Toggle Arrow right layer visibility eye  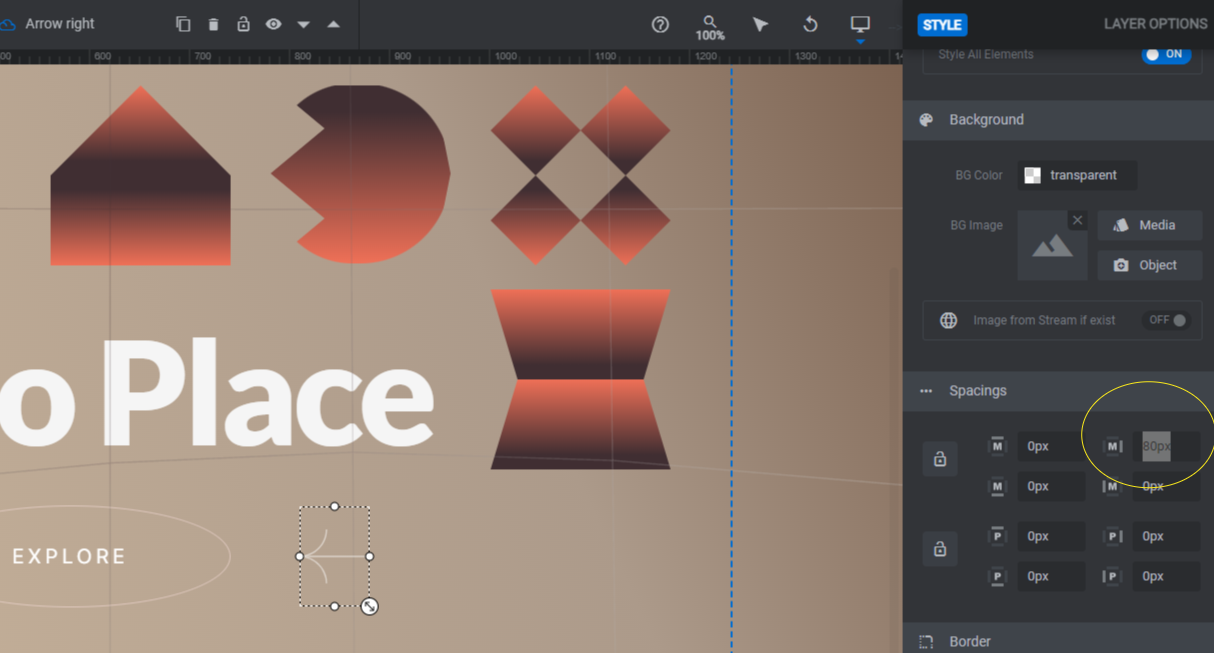coord(273,24)
